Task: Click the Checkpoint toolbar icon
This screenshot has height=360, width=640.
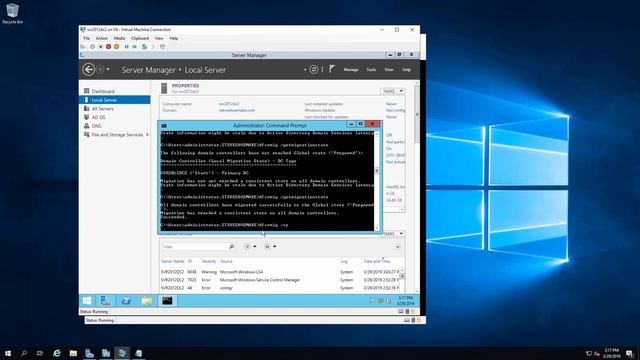Action: tap(144, 47)
